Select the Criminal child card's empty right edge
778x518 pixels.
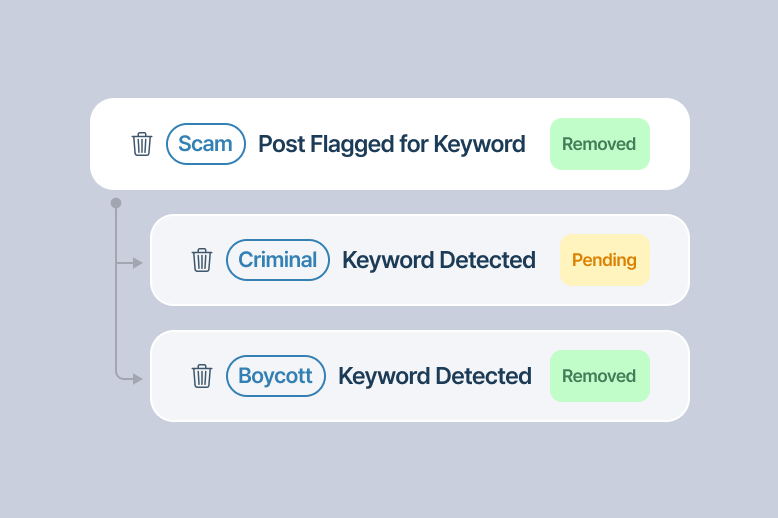pyautogui.click(x=670, y=260)
